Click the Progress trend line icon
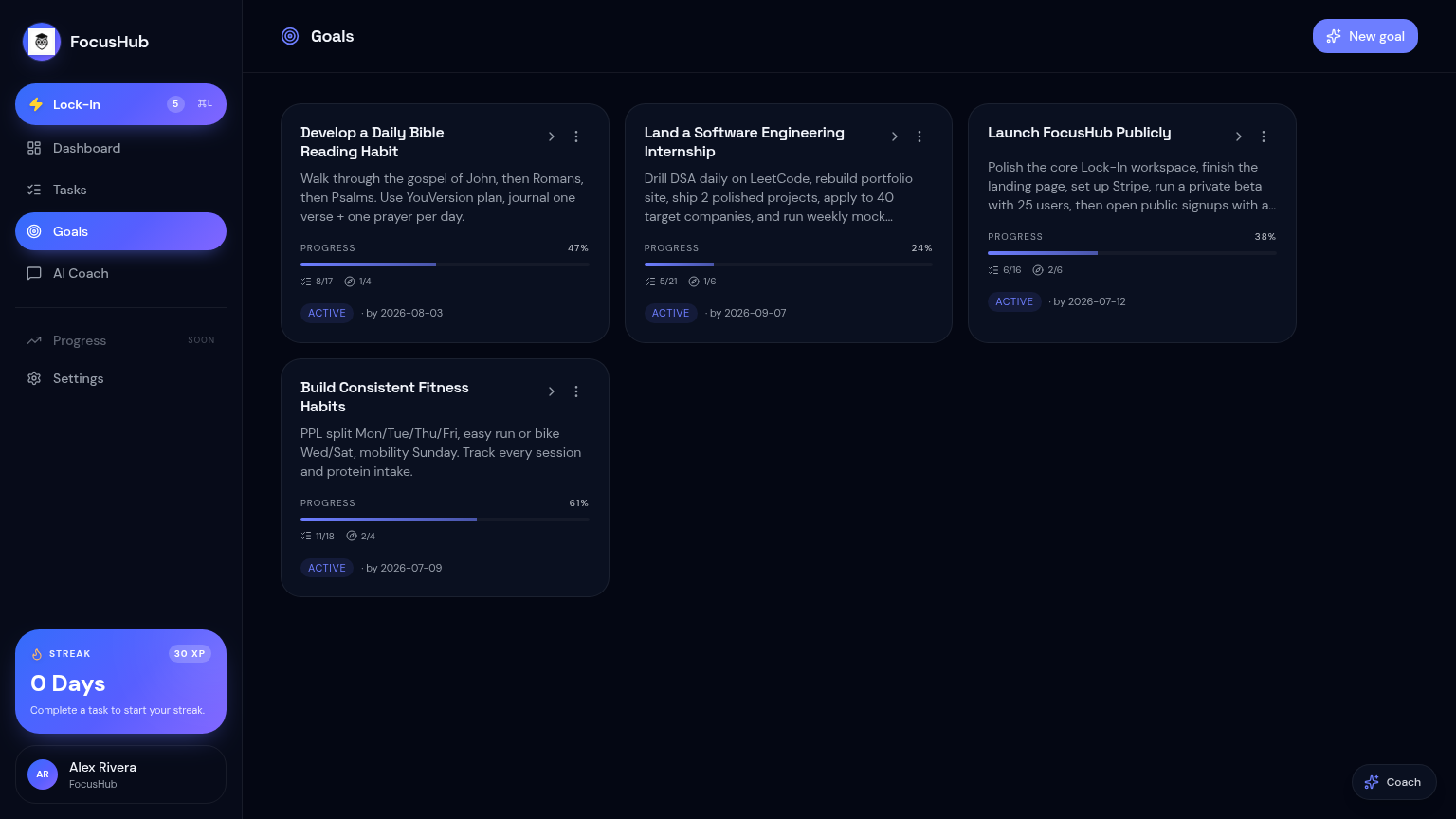 coord(34,340)
